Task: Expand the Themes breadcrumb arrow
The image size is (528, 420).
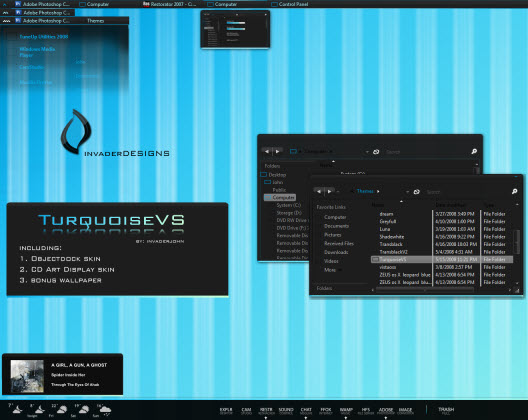Action: 378,191
